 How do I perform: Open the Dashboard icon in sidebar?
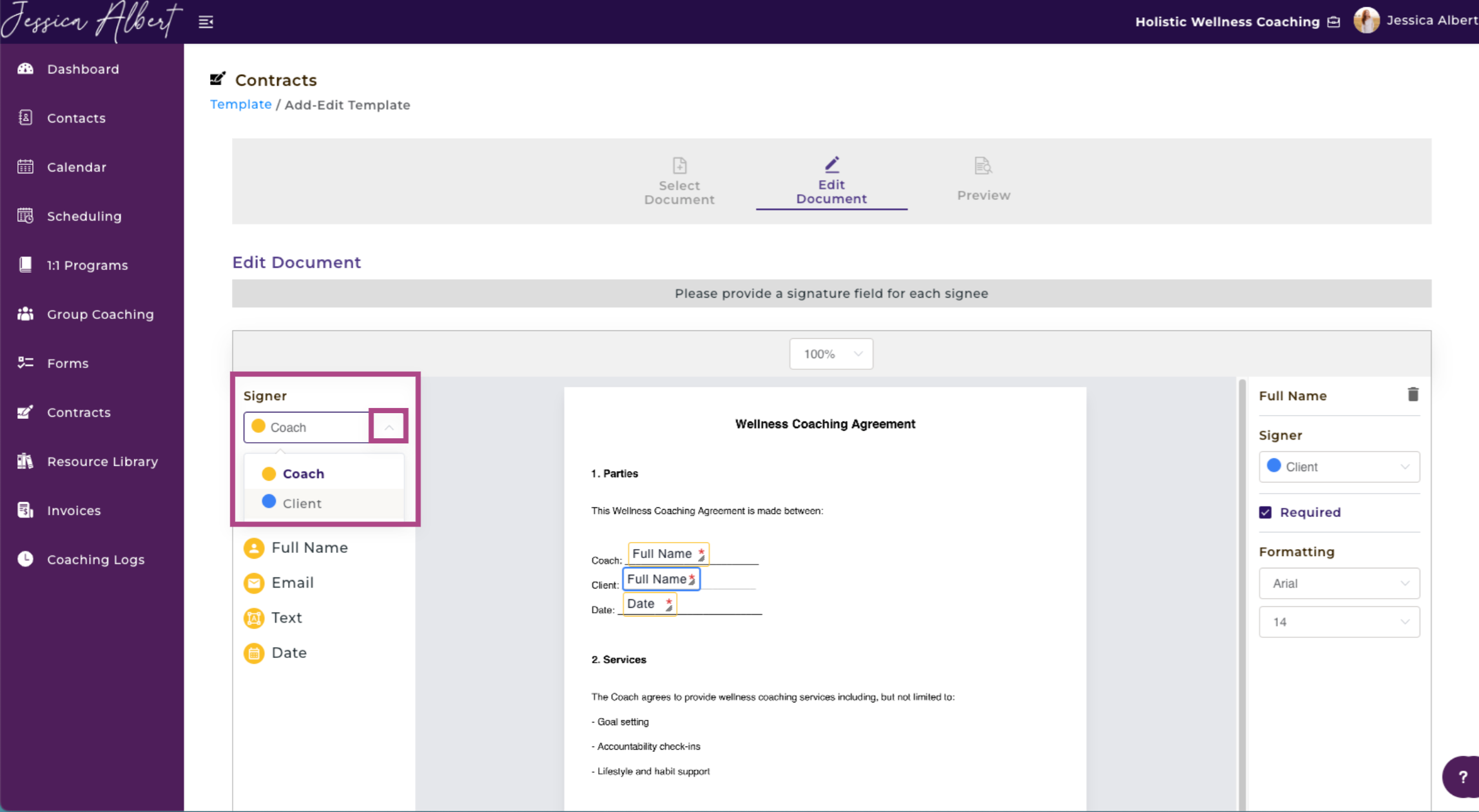click(25, 68)
